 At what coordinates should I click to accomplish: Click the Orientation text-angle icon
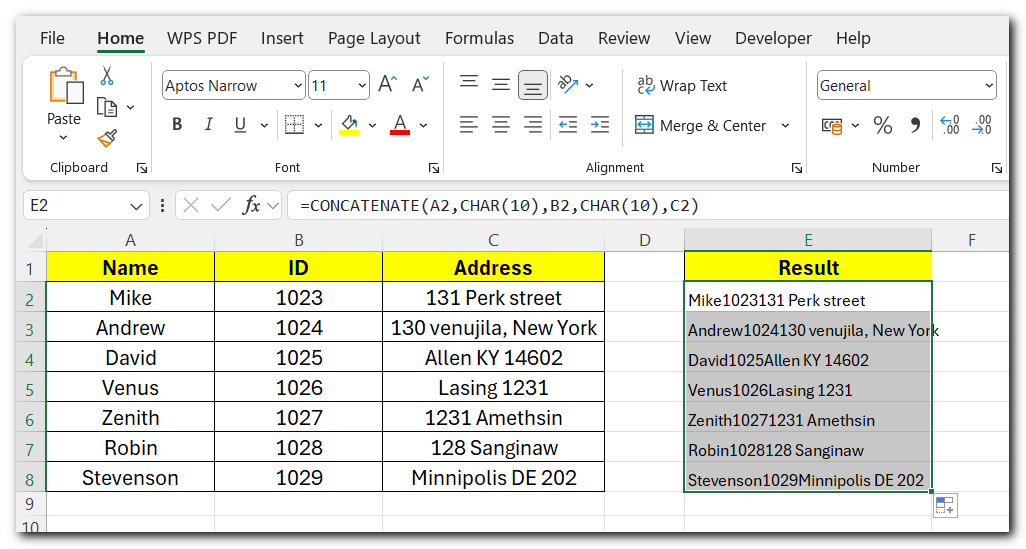(567, 84)
